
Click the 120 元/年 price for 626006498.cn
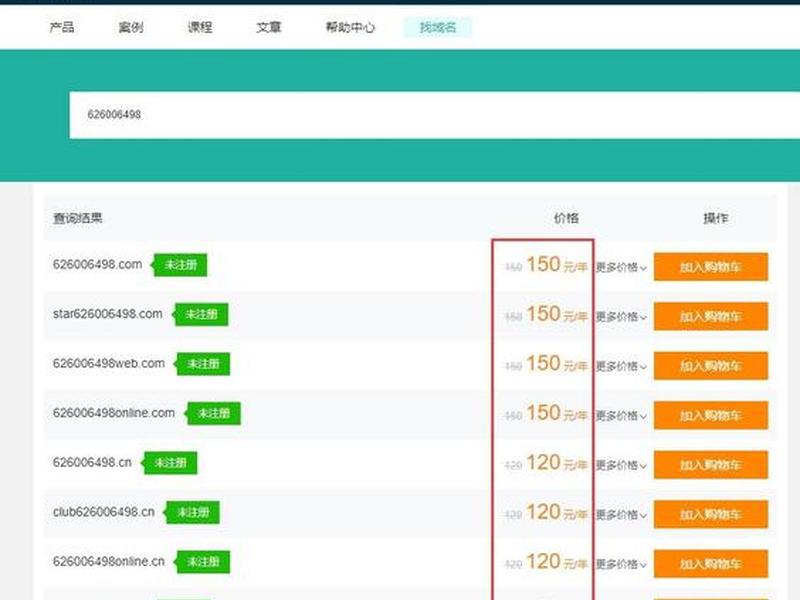point(557,463)
